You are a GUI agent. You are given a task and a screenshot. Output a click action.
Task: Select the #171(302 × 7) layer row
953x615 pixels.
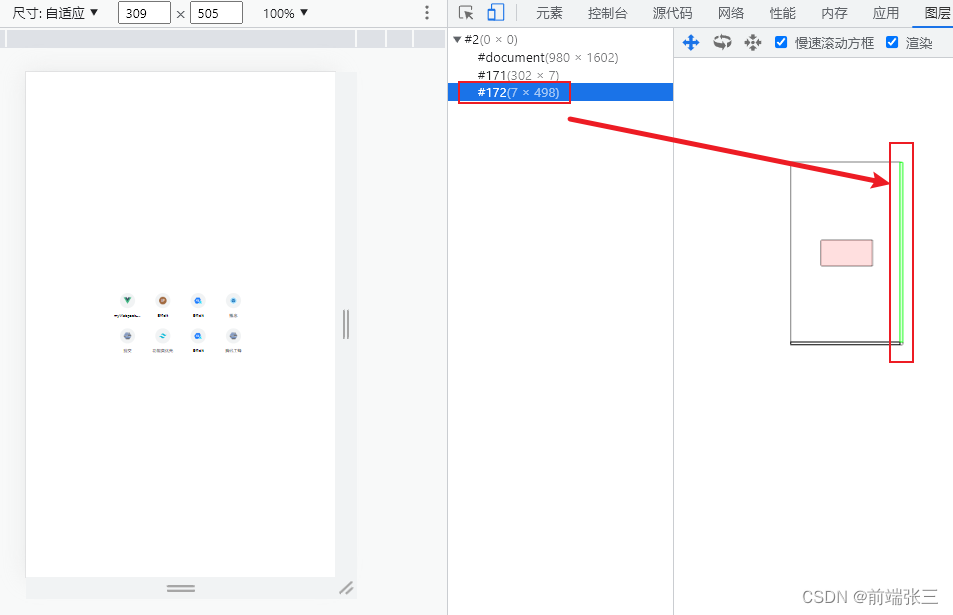560,75
